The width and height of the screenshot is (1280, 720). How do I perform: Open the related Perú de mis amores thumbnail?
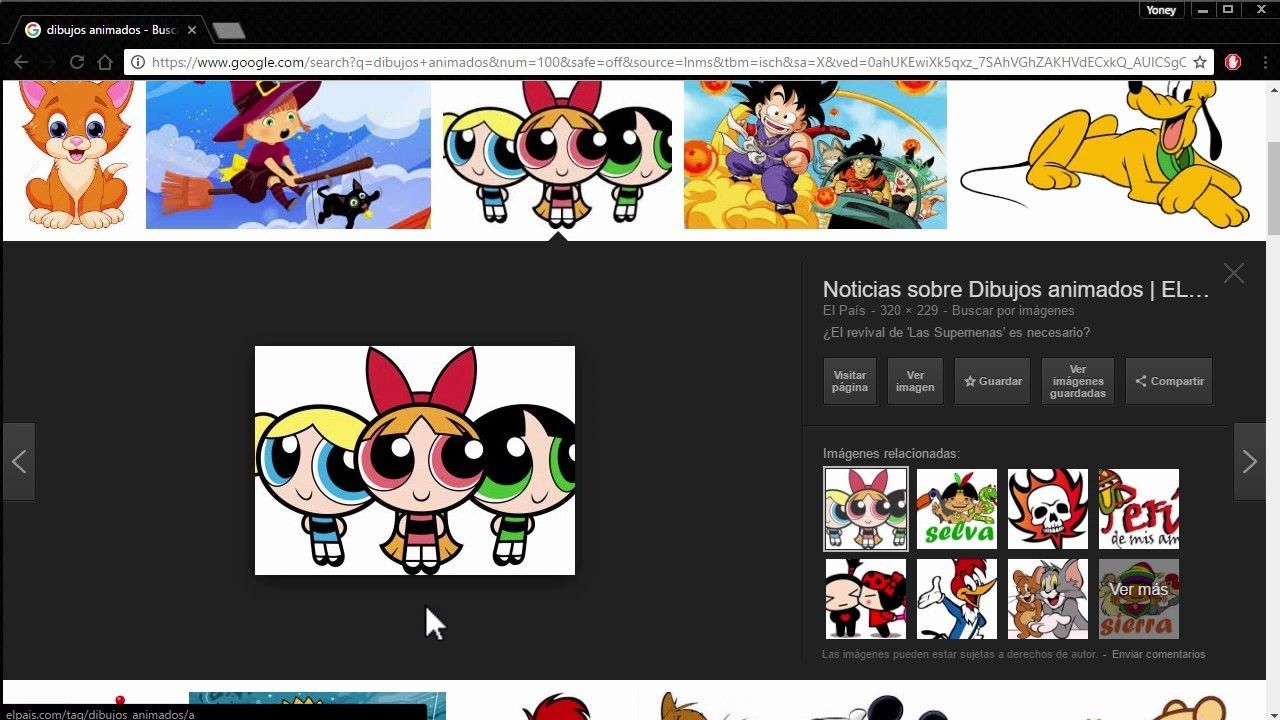click(1139, 509)
